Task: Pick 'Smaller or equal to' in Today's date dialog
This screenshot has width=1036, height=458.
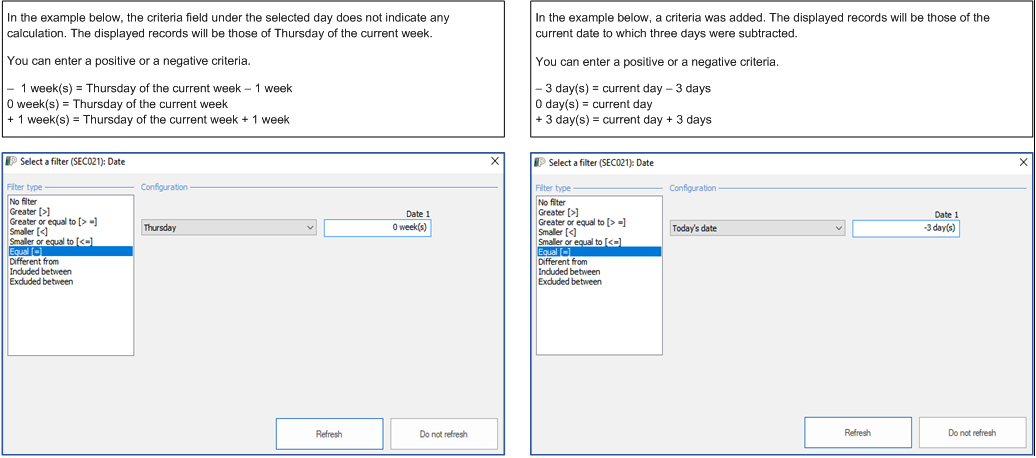Action: pyautogui.click(x=599, y=242)
